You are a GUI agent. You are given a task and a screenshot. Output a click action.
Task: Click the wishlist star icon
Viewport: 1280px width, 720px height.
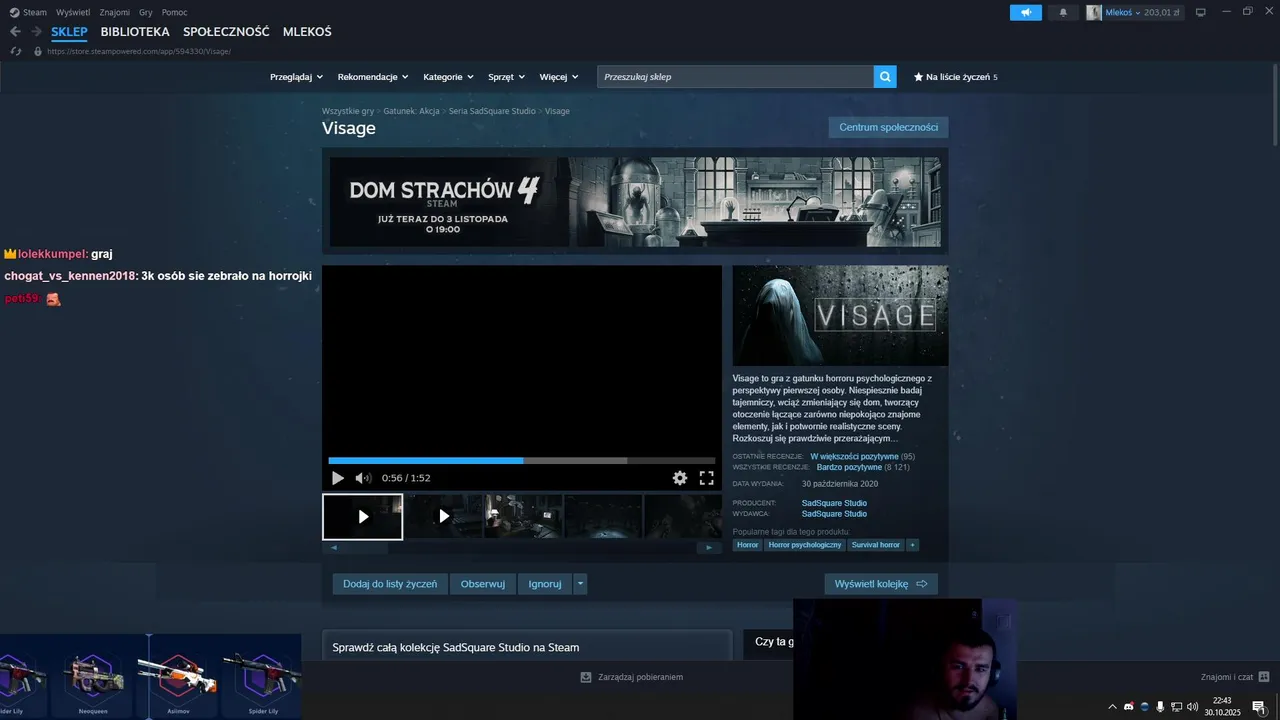[918, 77]
